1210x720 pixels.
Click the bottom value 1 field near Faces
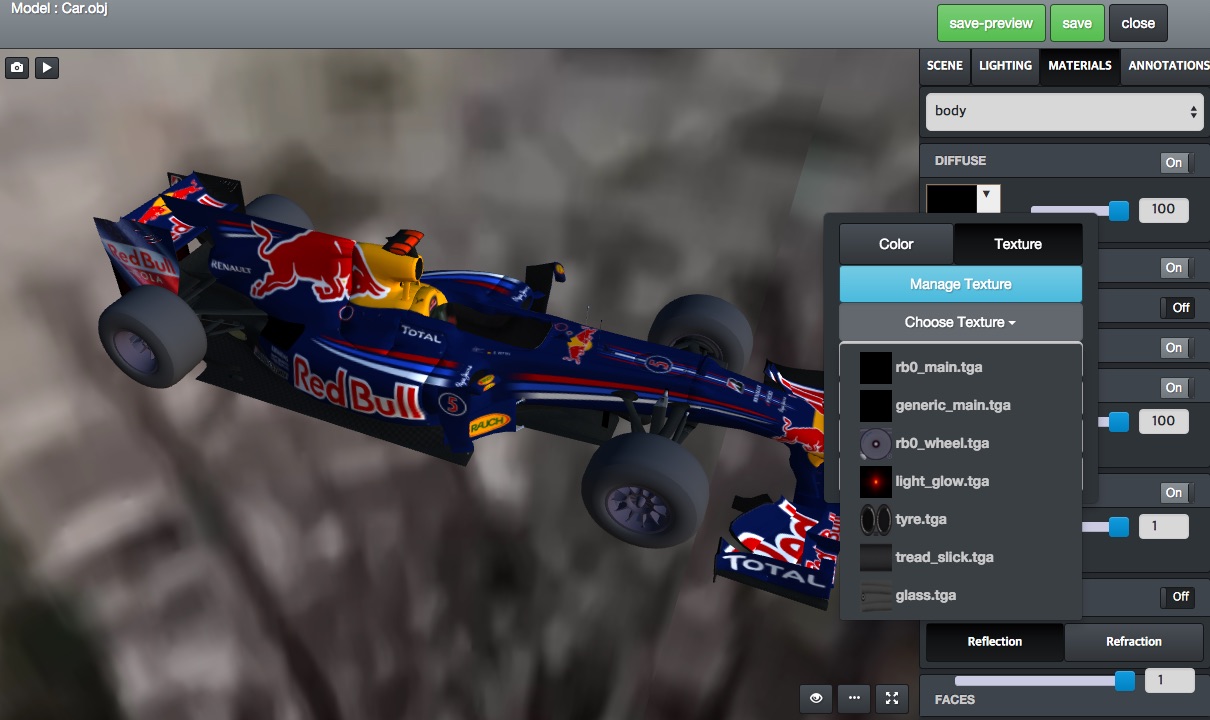(1169, 680)
